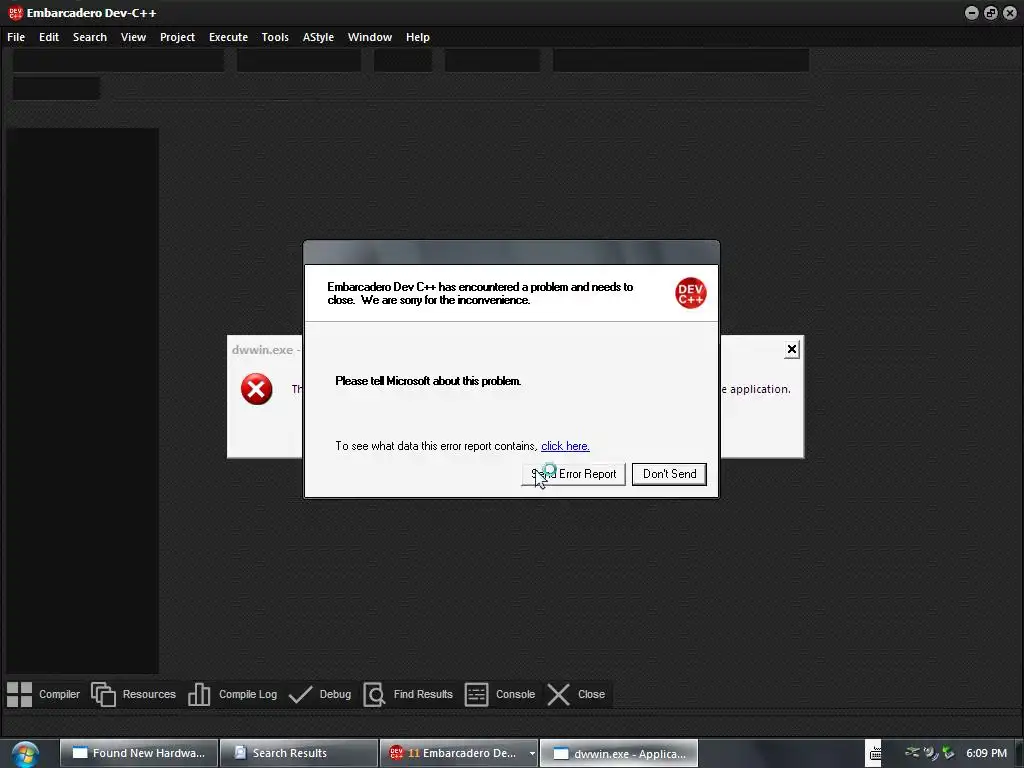Open the Window menu

[x=370, y=37]
